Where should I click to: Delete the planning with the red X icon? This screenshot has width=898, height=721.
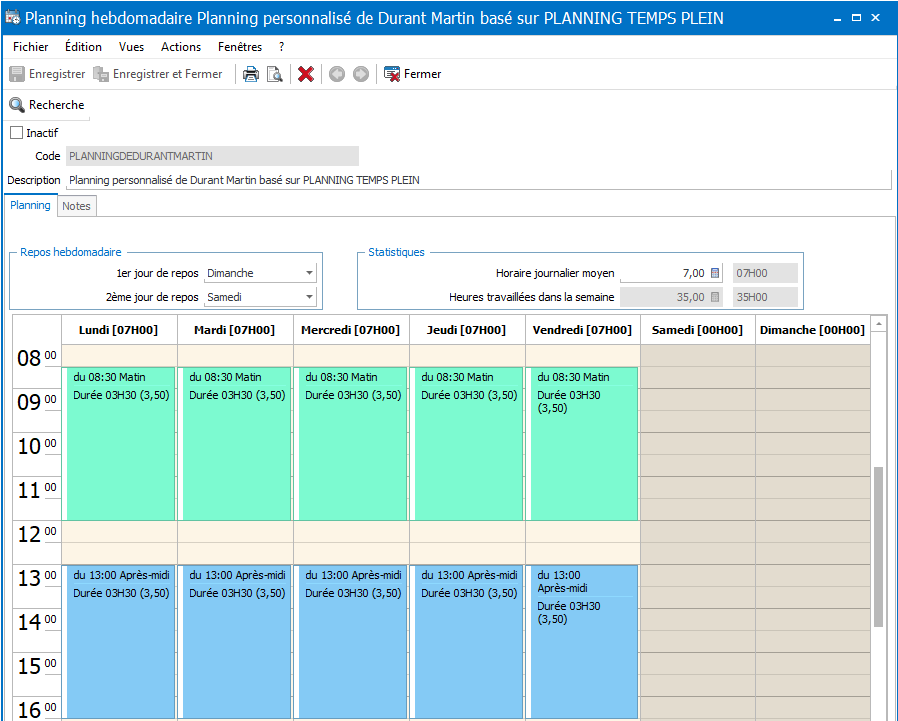[x=306, y=74]
